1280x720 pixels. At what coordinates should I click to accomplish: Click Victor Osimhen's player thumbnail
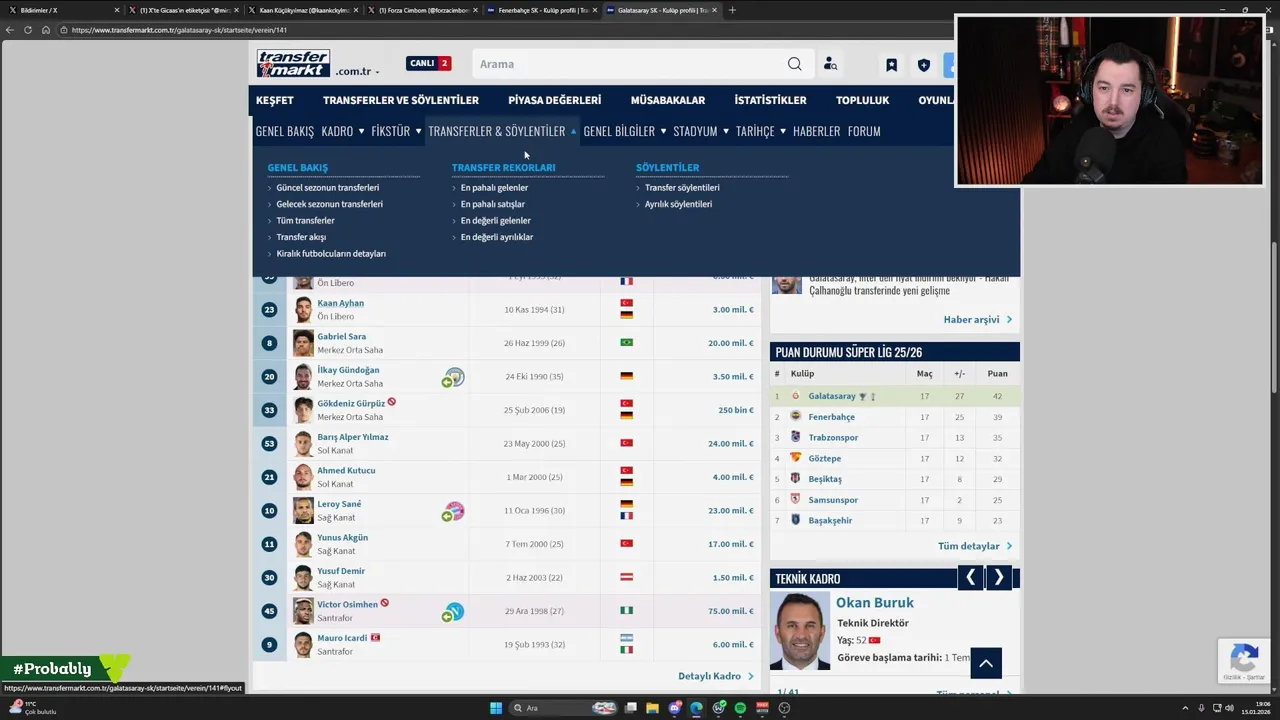[303, 611]
